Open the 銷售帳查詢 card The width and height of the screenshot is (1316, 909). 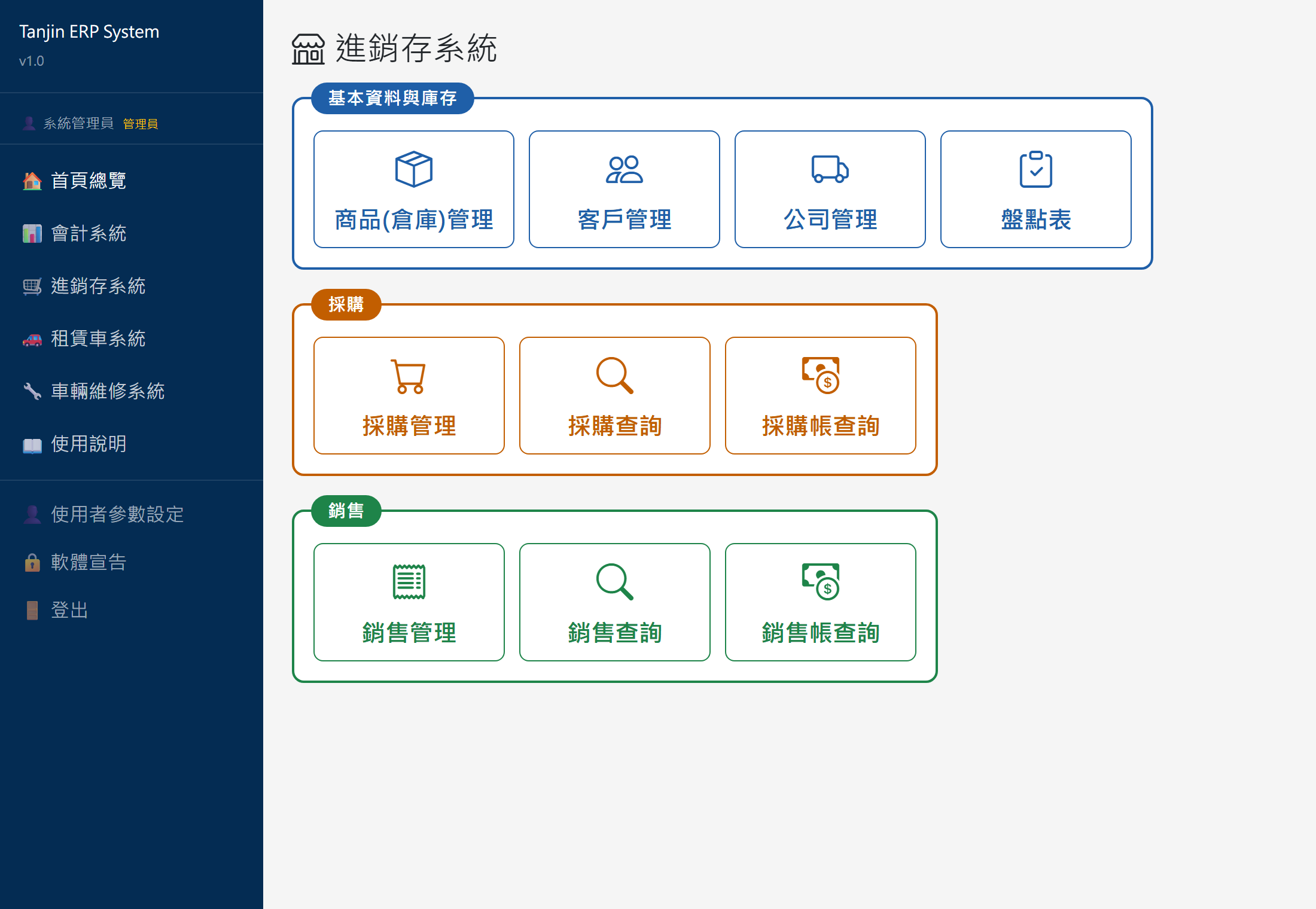coord(820,602)
